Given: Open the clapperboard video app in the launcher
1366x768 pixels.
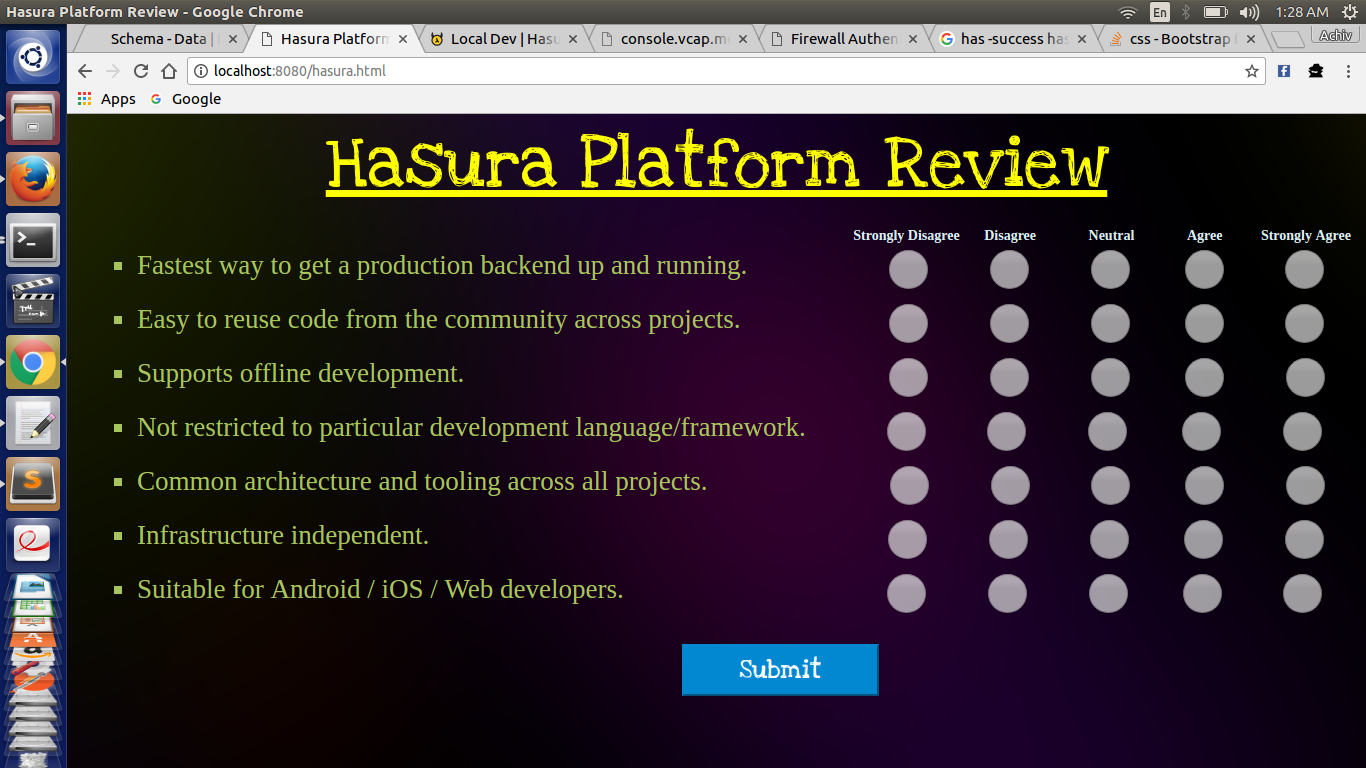Looking at the screenshot, I should (x=33, y=301).
